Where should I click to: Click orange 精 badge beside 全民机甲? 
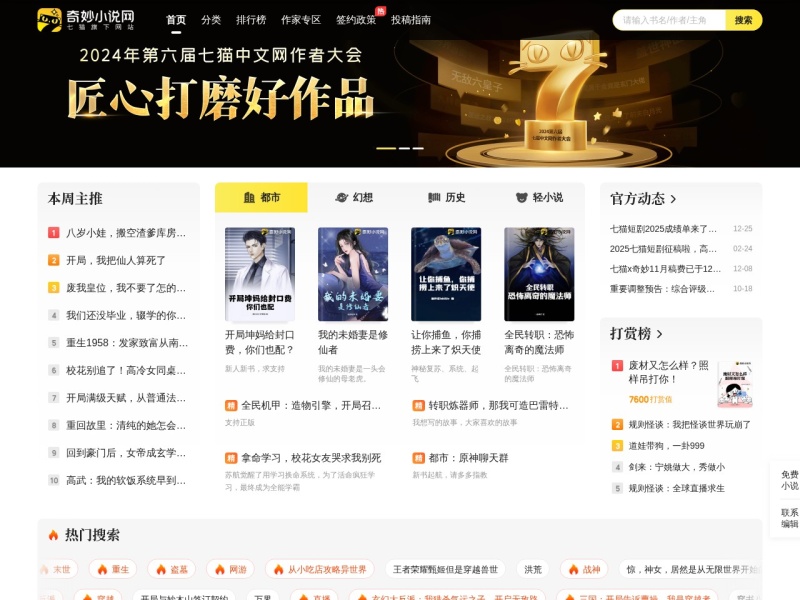(x=231, y=406)
